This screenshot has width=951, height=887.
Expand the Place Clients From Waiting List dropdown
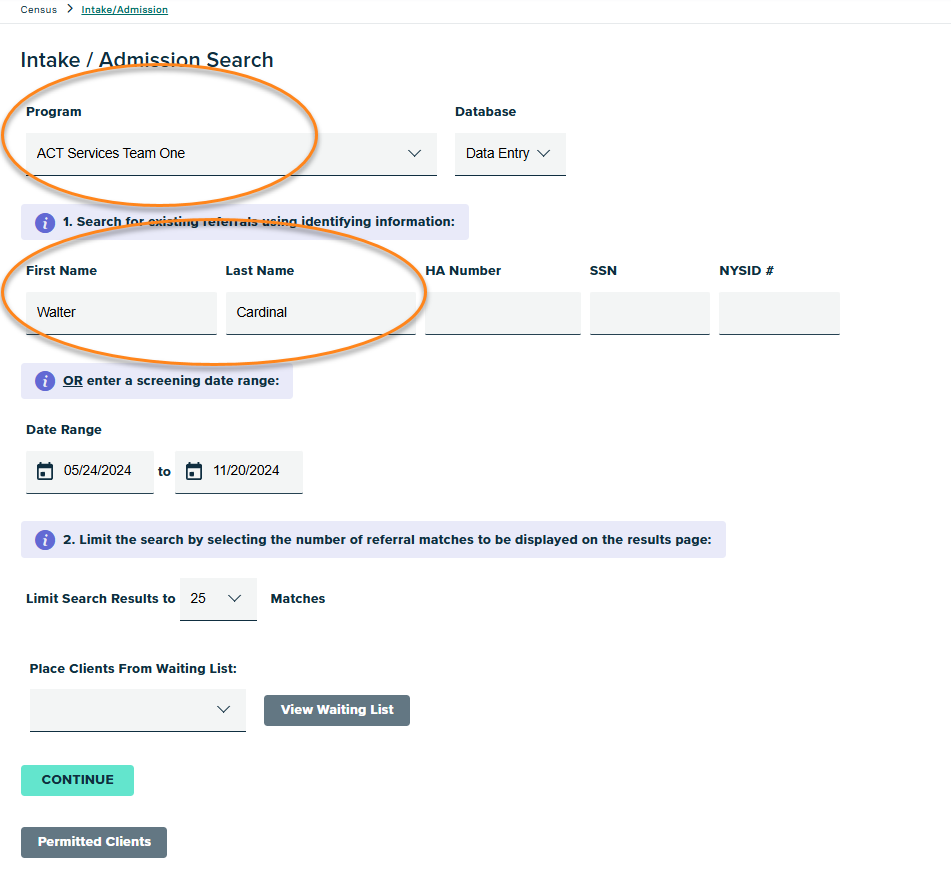click(x=138, y=710)
